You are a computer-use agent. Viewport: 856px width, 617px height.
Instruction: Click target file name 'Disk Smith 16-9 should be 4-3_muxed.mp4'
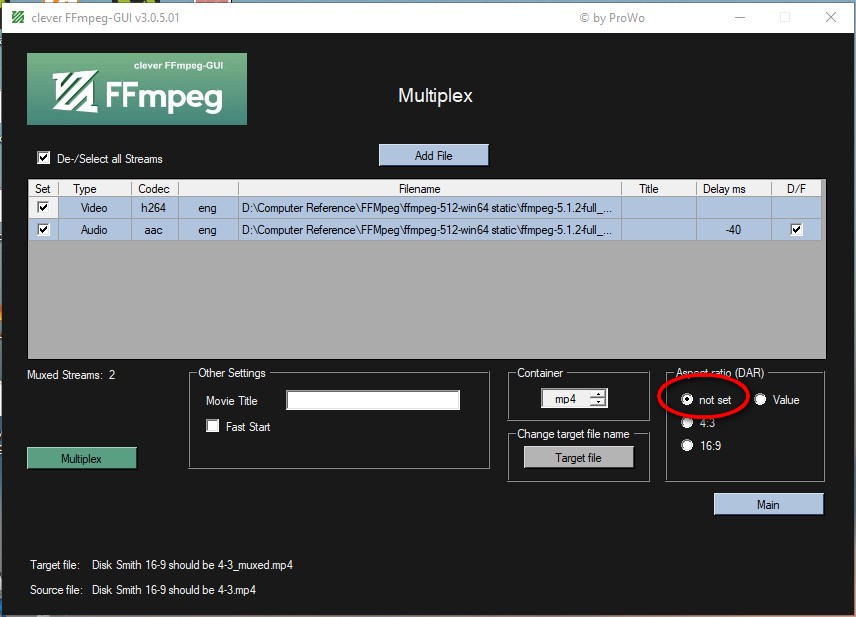point(192,565)
